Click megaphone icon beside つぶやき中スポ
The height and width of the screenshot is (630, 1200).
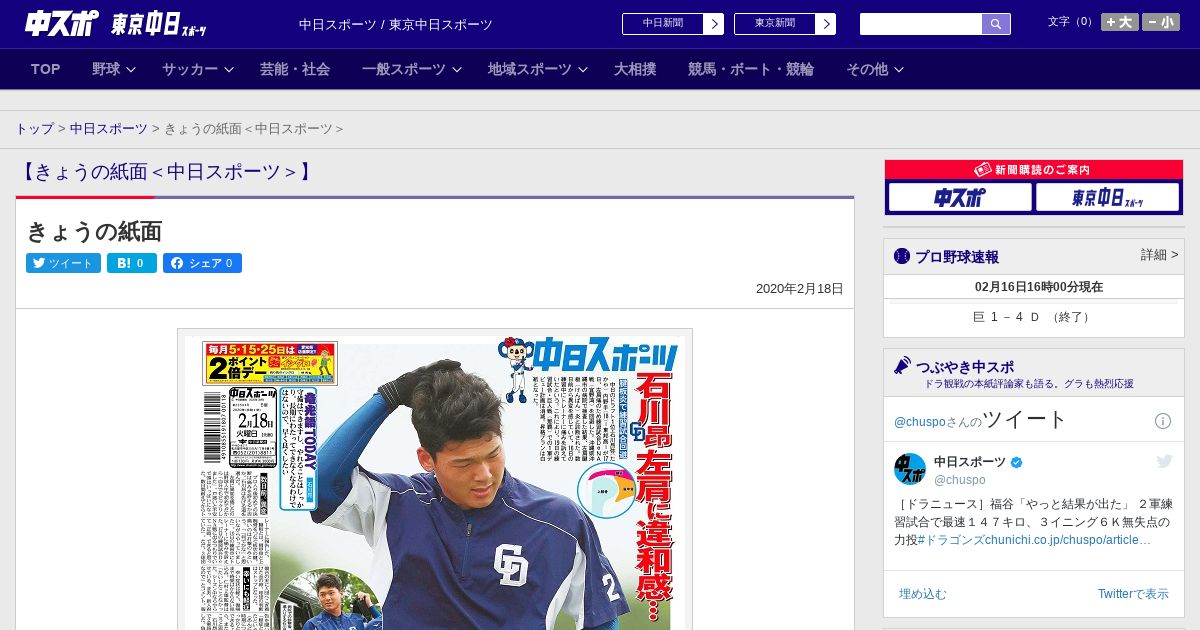click(x=902, y=366)
